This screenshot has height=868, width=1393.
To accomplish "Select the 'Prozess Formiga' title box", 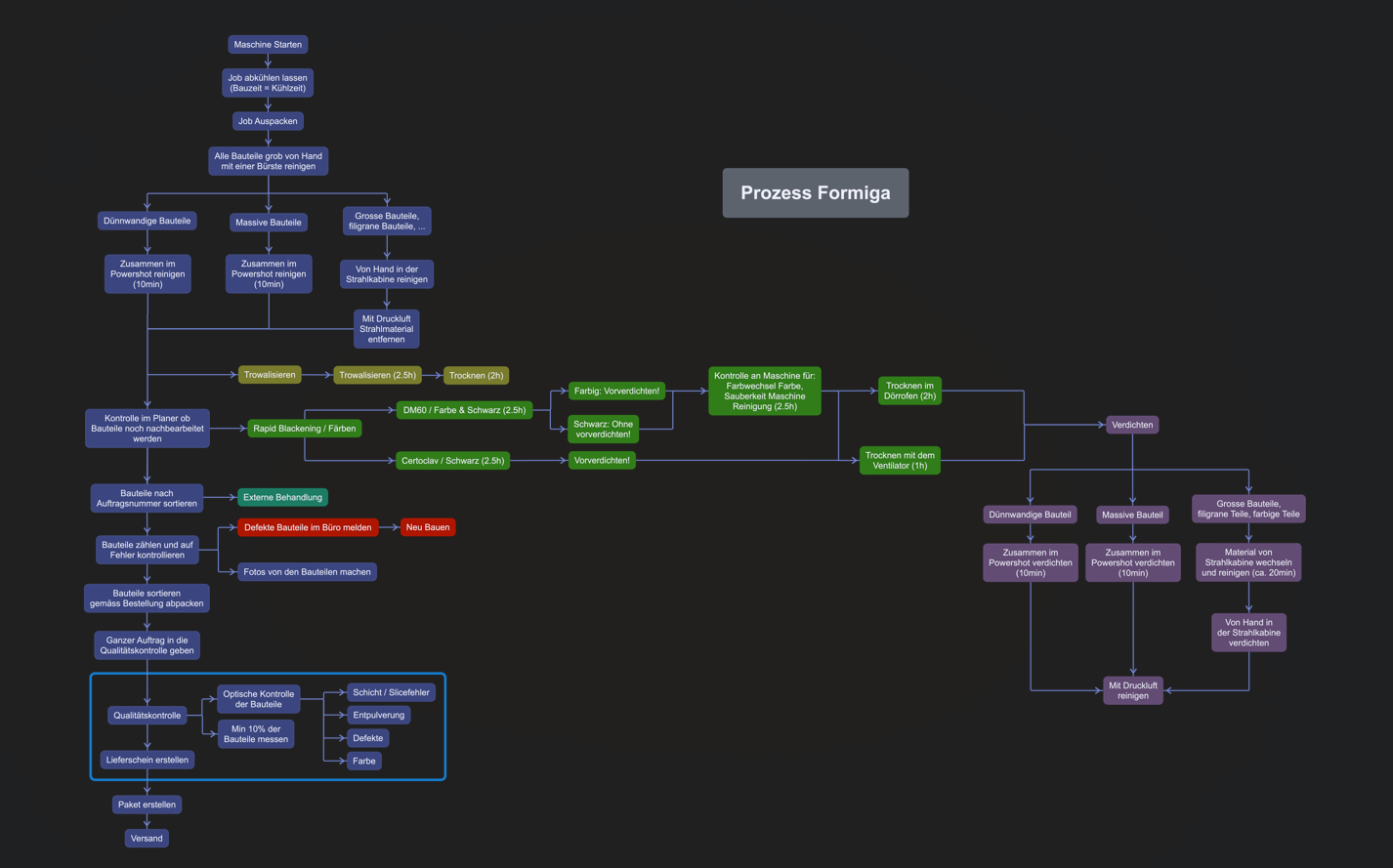I will click(x=816, y=192).
